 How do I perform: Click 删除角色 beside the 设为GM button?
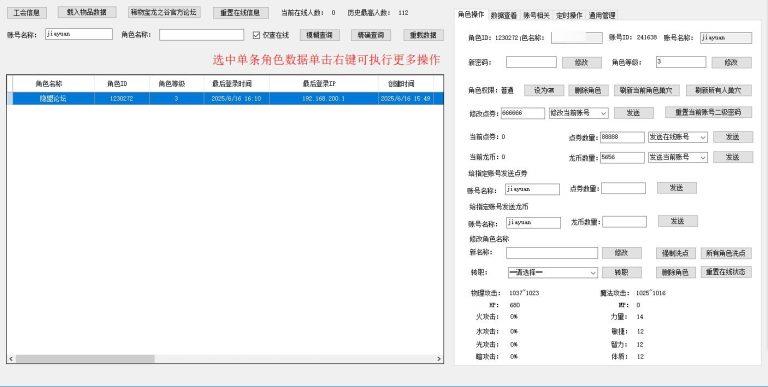point(588,91)
